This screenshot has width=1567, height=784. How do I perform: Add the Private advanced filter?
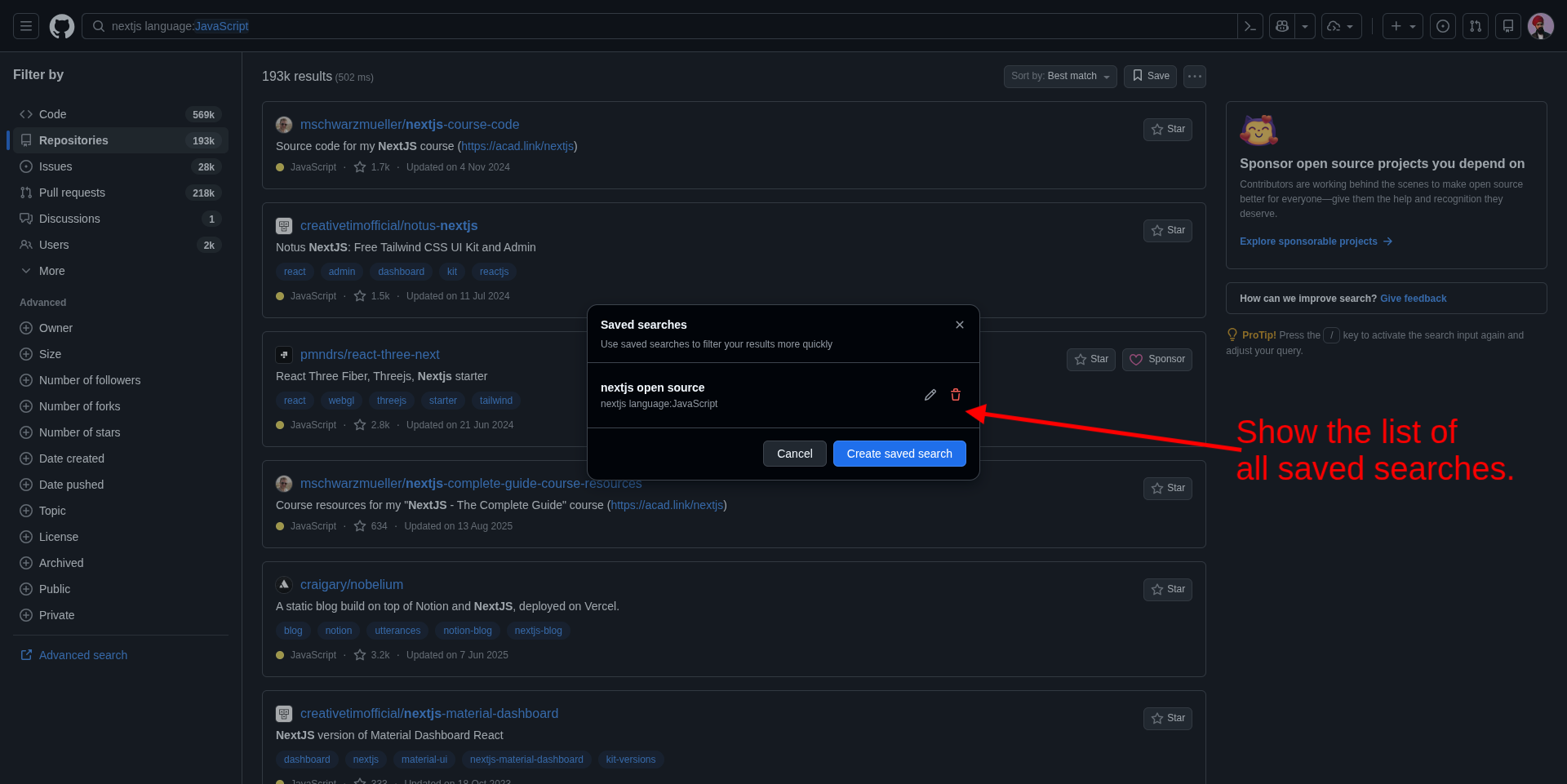tap(121, 615)
